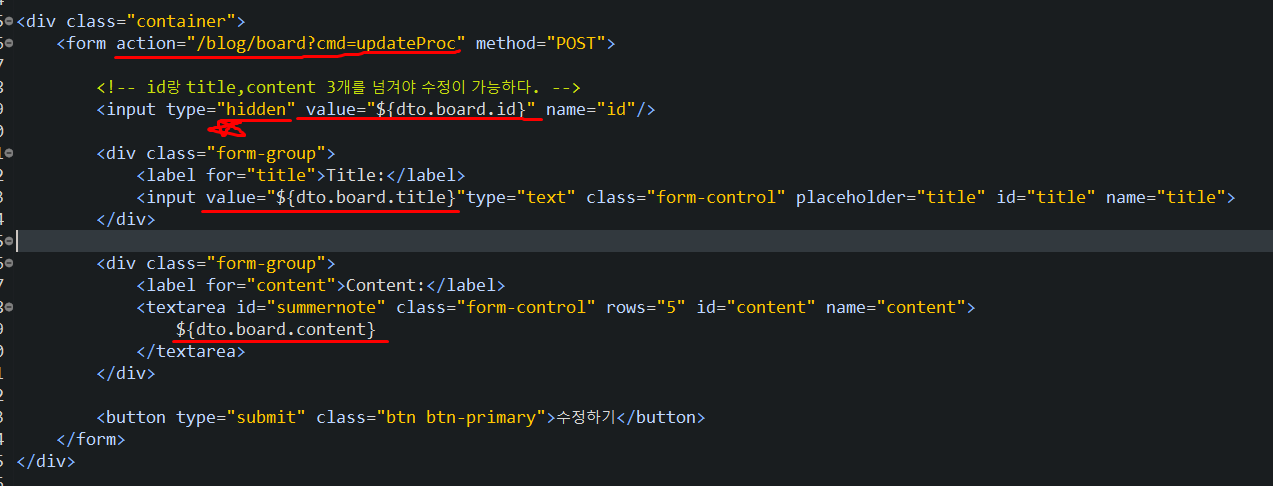Click the placeholder="title" attribute

[891, 197]
